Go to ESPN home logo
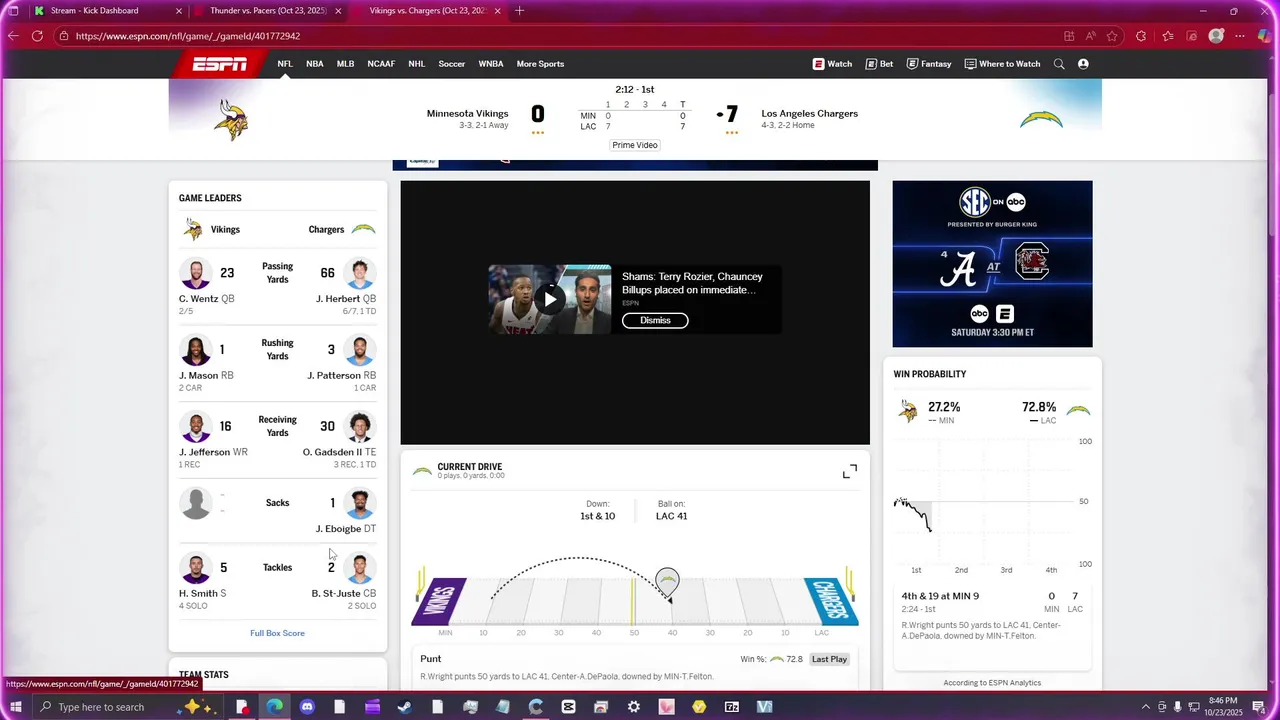The image size is (1280, 720). tap(220, 64)
